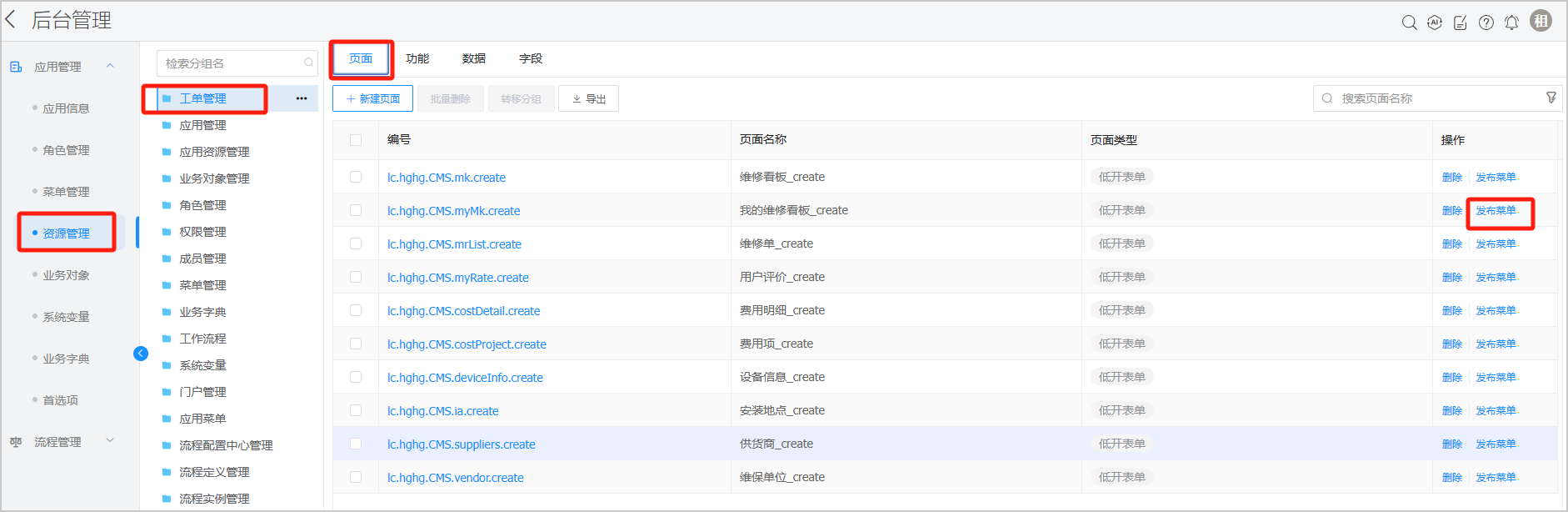Click the help question mark icon

tap(1486, 23)
